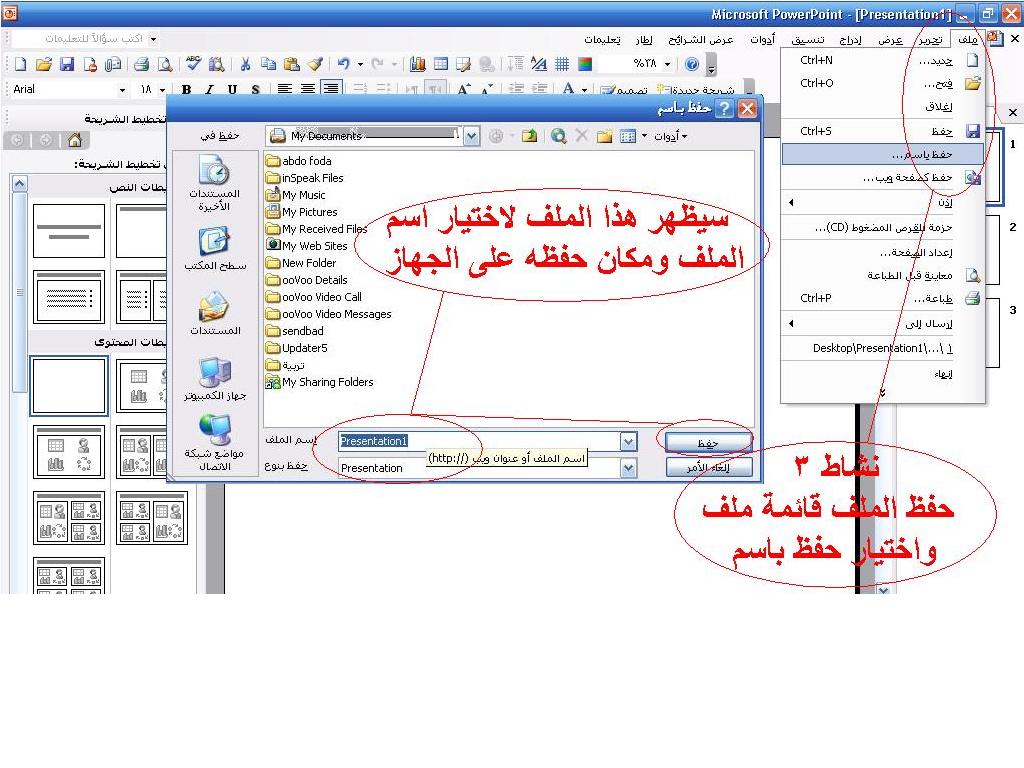Click the تصميم (Design) toolbar button
Image resolution: width=1024 pixels, height=768 pixels.
pos(625,91)
